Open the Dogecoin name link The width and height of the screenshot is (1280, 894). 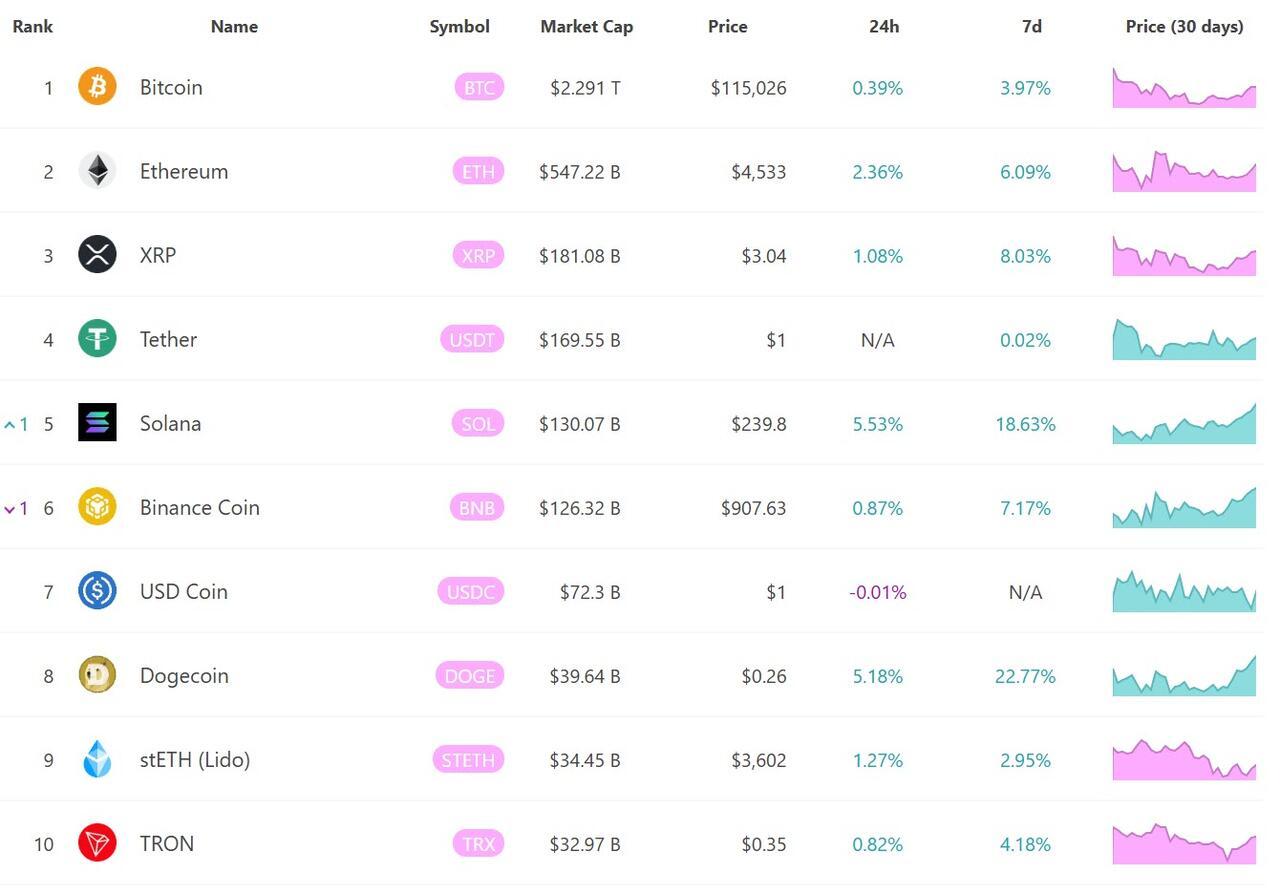click(x=184, y=676)
